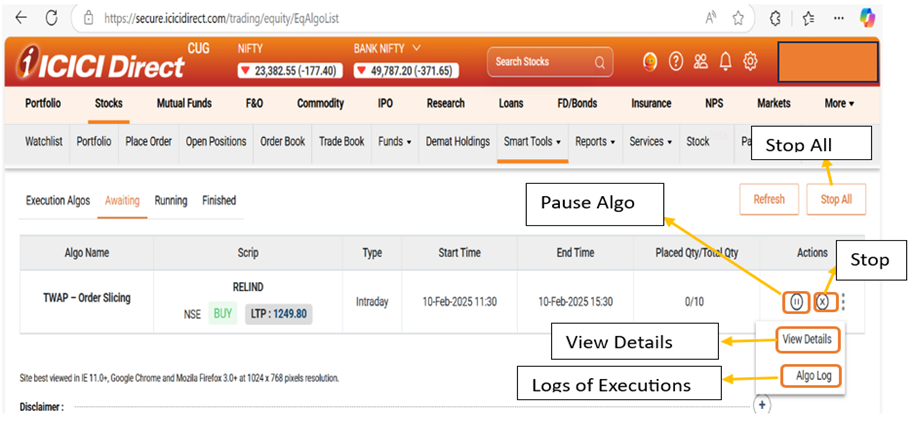Reload the page in the browser
Image resolution: width=913 pixels, height=423 pixels.
52,18
